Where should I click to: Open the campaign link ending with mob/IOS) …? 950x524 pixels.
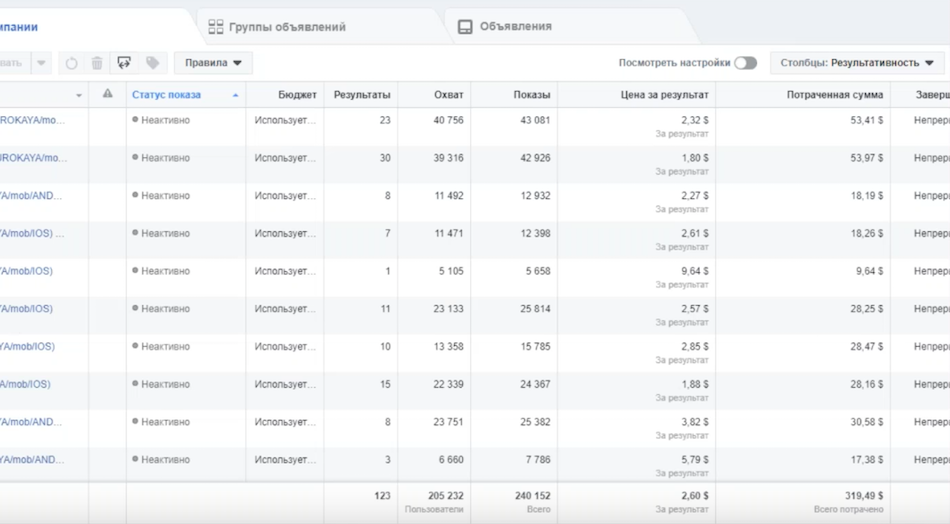coord(32,233)
